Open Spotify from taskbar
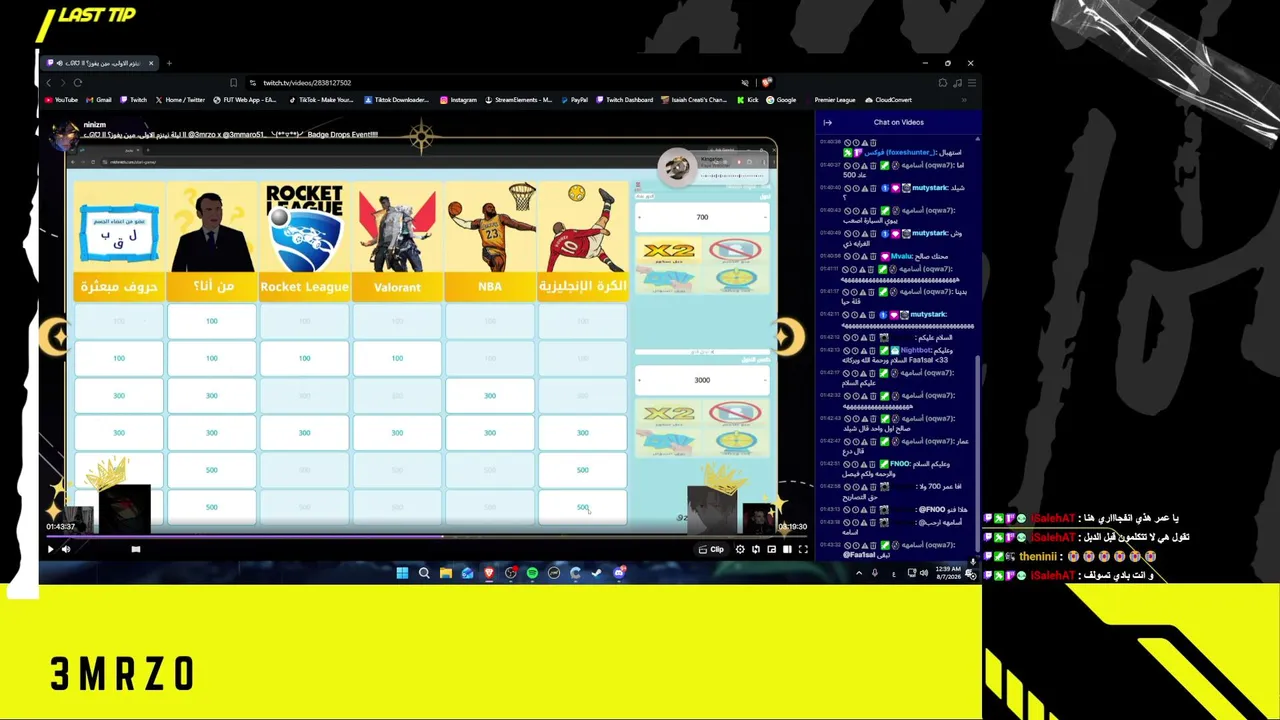Image resolution: width=1280 pixels, height=720 pixels. [x=532, y=573]
